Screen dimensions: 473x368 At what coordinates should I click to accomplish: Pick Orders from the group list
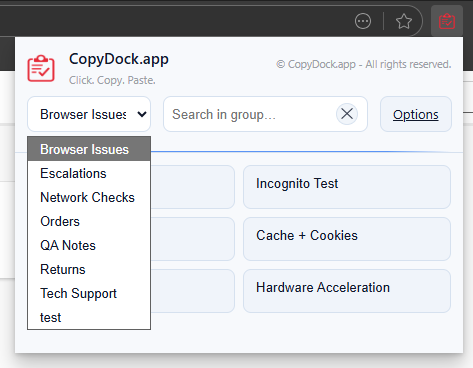coord(89,221)
